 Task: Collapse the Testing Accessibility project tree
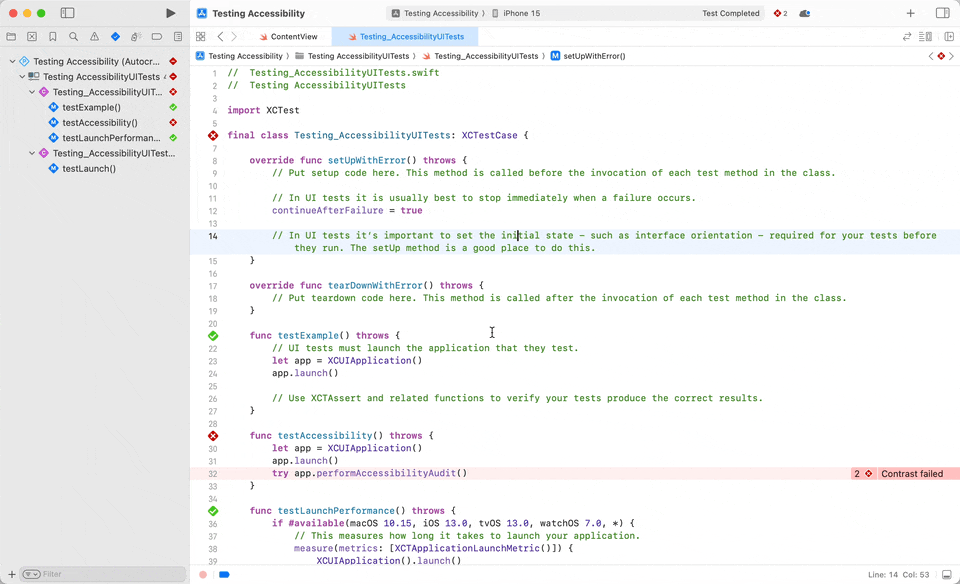point(12,61)
